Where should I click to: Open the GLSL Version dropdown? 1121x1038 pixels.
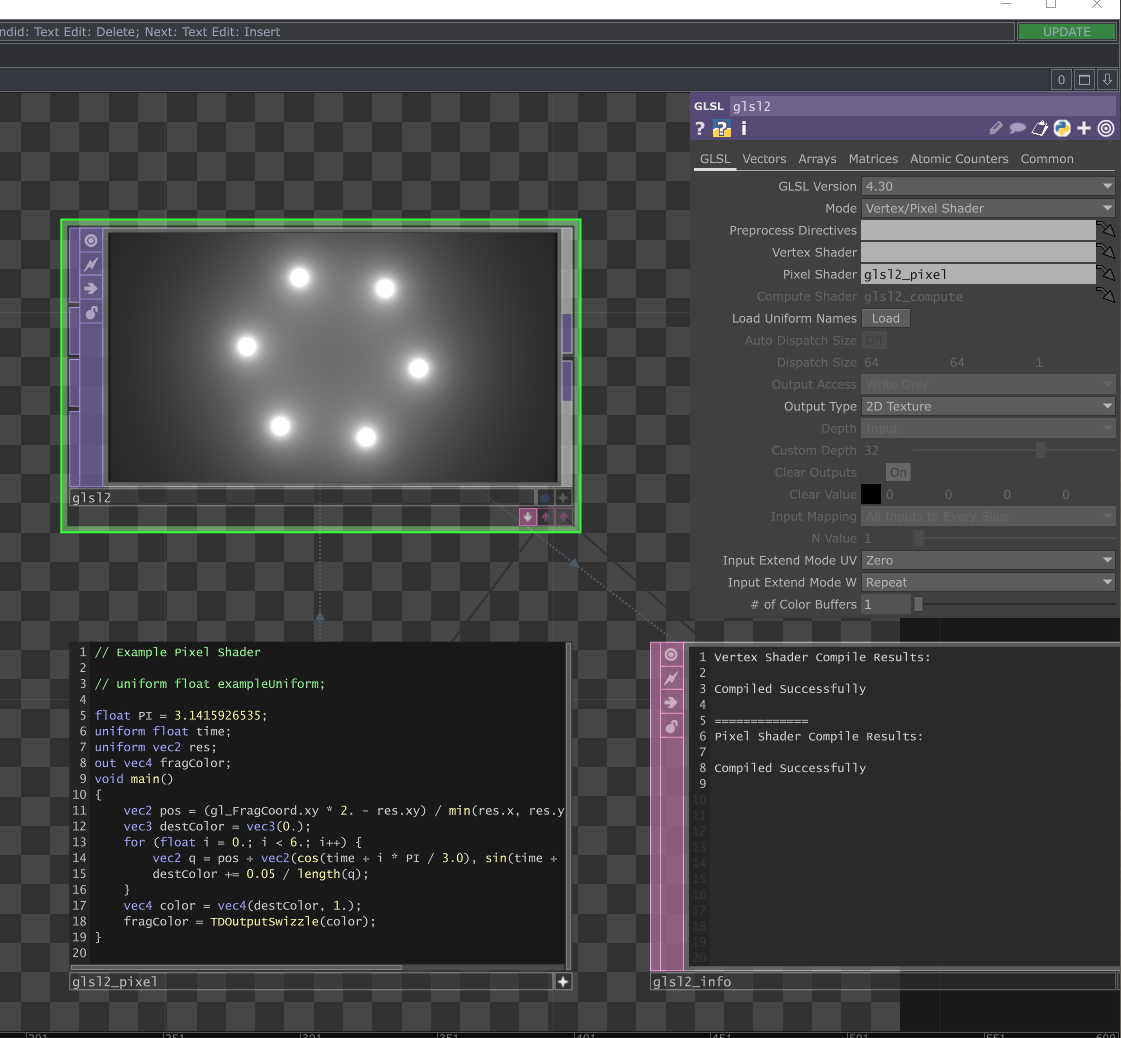(988, 186)
